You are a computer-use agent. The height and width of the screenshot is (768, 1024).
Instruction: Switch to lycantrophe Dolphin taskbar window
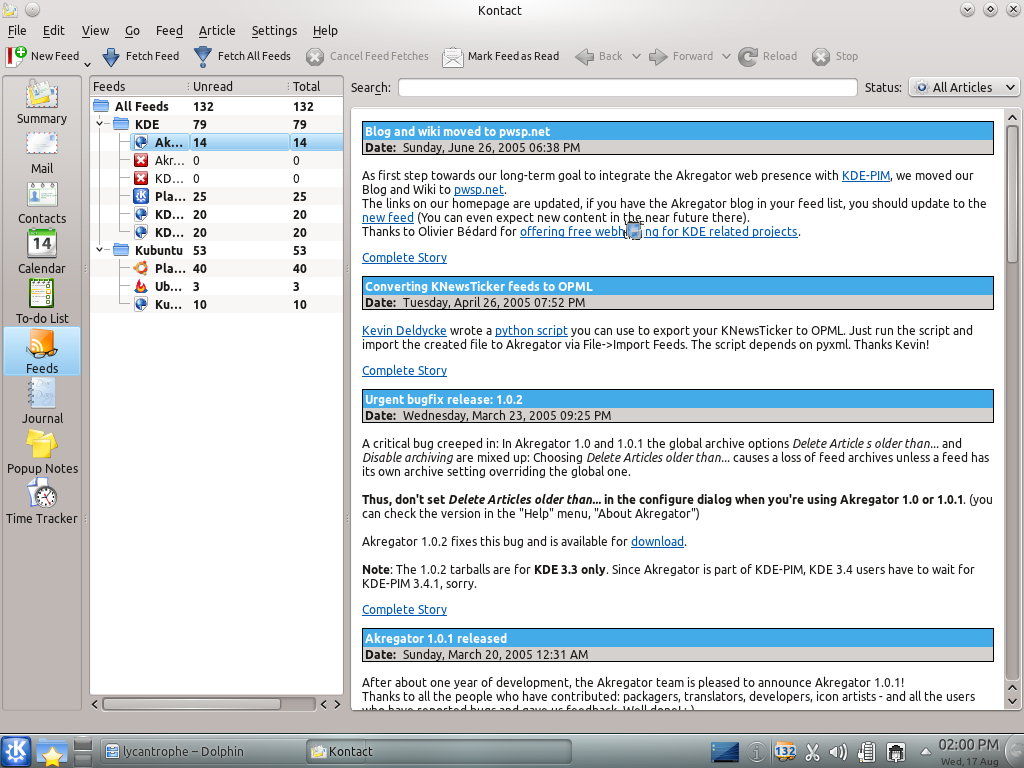202,752
